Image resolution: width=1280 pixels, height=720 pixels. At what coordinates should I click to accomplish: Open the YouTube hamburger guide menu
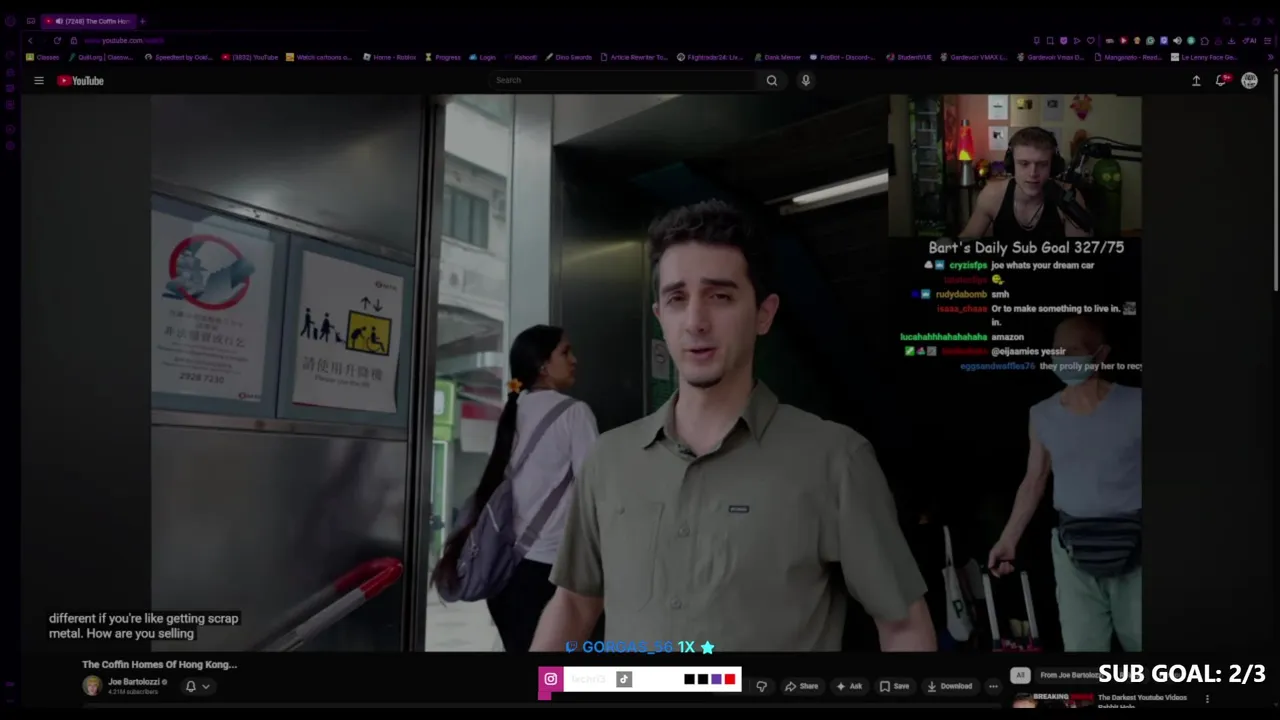[x=39, y=81]
